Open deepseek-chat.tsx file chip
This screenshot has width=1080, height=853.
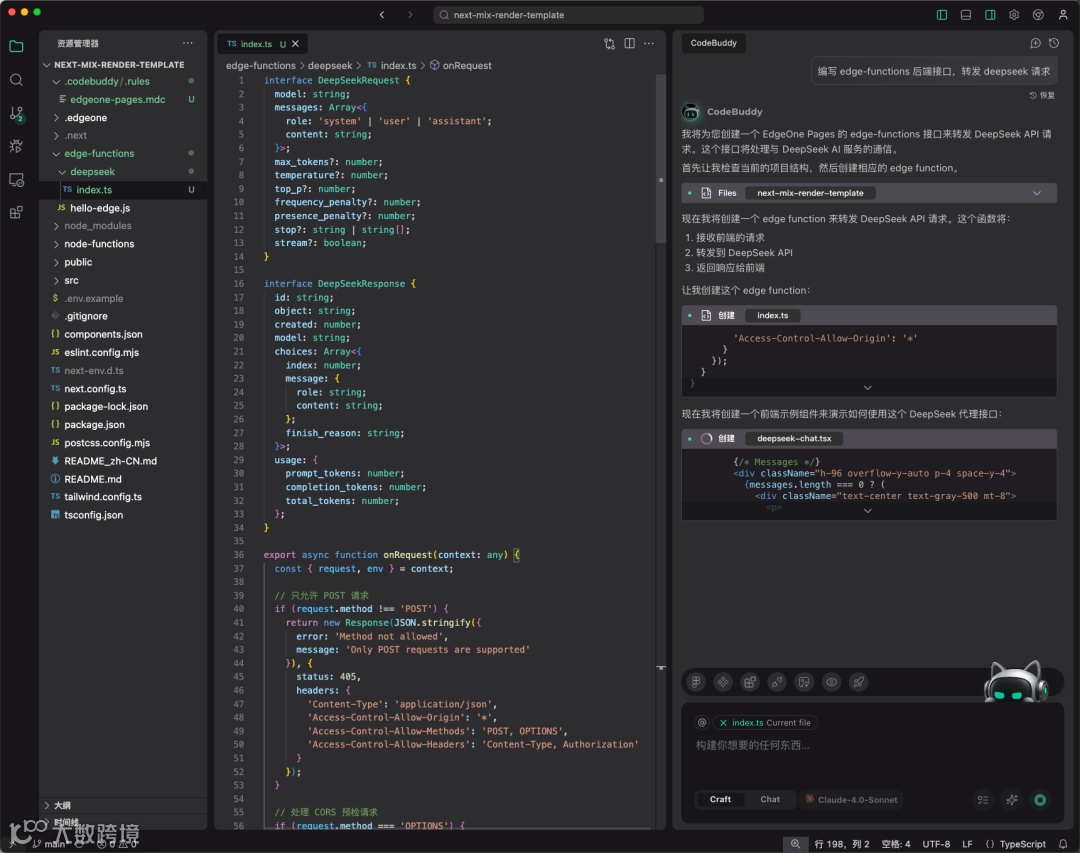[x=794, y=438]
